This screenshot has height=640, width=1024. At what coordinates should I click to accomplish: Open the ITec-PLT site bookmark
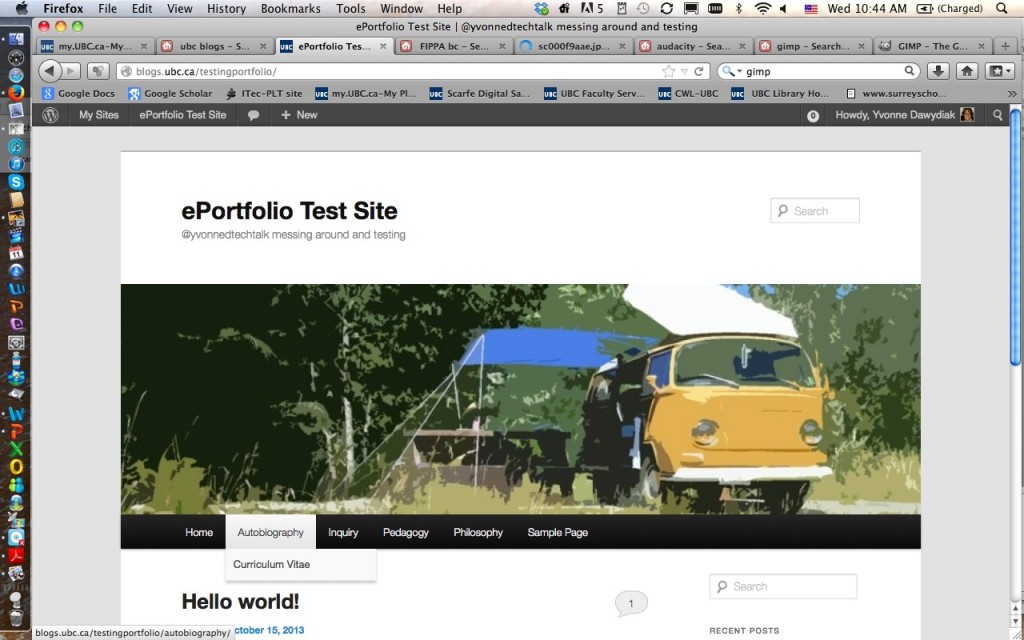tap(264, 94)
